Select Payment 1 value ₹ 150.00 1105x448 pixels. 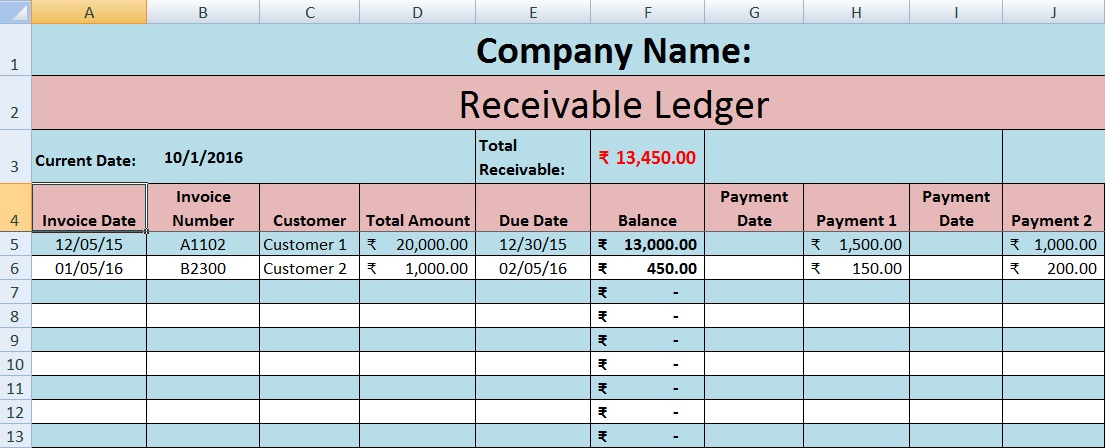(856, 268)
